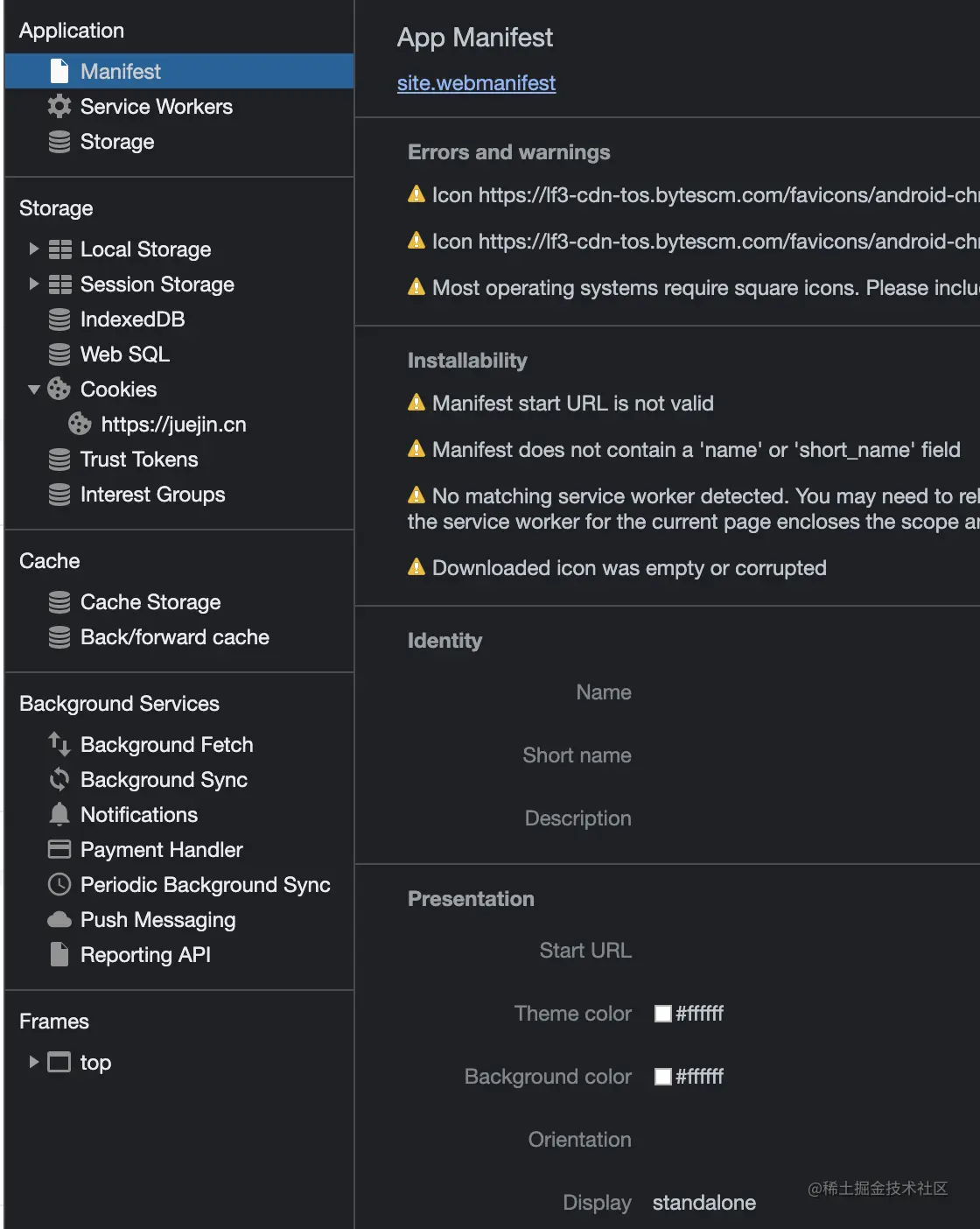Open Cache Storage in sidebar

point(150,602)
